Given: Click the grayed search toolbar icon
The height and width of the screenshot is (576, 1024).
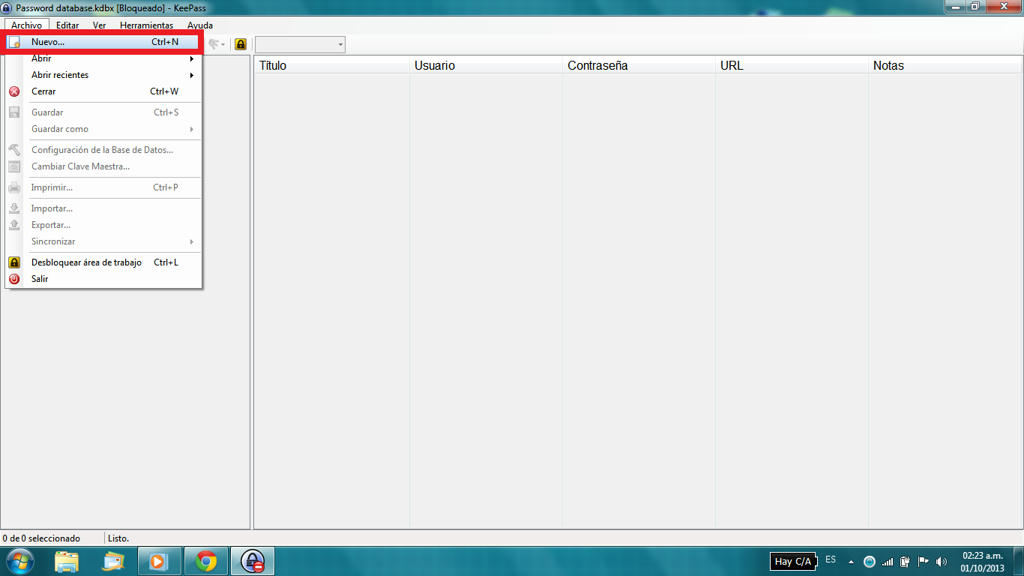Looking at the screenshot, I should [x=216, y=44].
